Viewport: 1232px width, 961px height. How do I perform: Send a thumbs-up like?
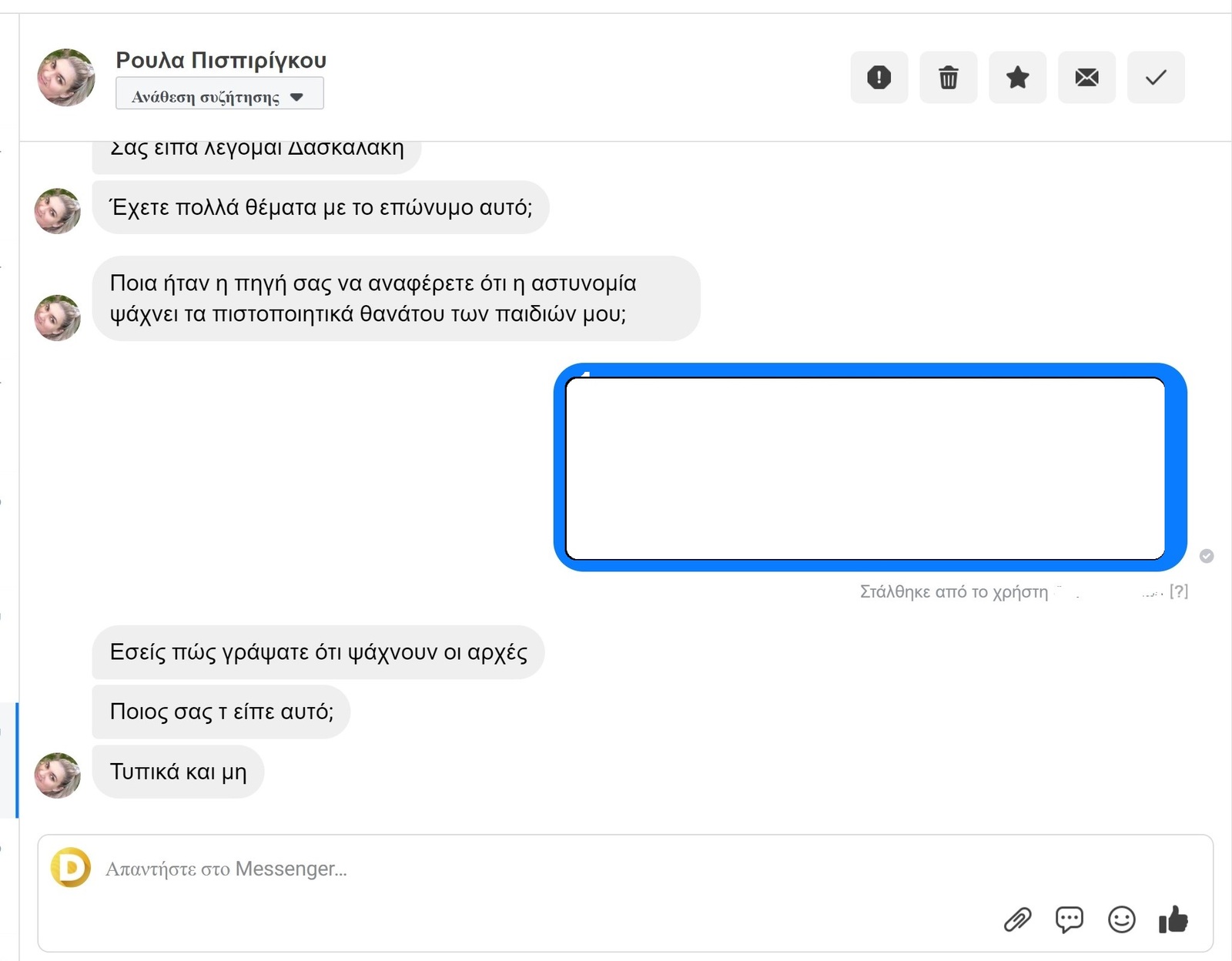pos(1173,919)
